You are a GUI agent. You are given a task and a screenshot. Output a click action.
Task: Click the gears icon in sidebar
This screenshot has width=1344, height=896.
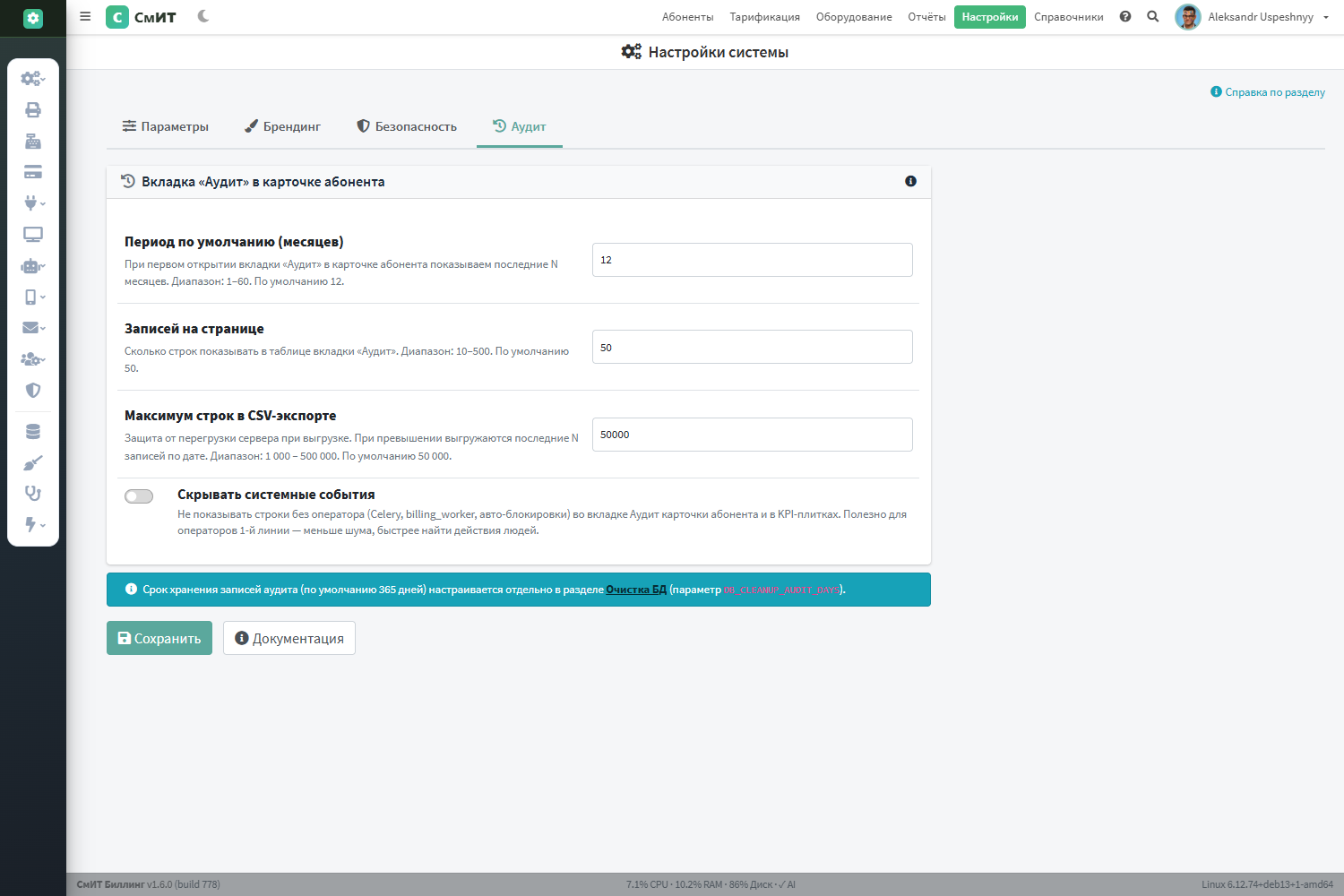[x=31, y=79]
